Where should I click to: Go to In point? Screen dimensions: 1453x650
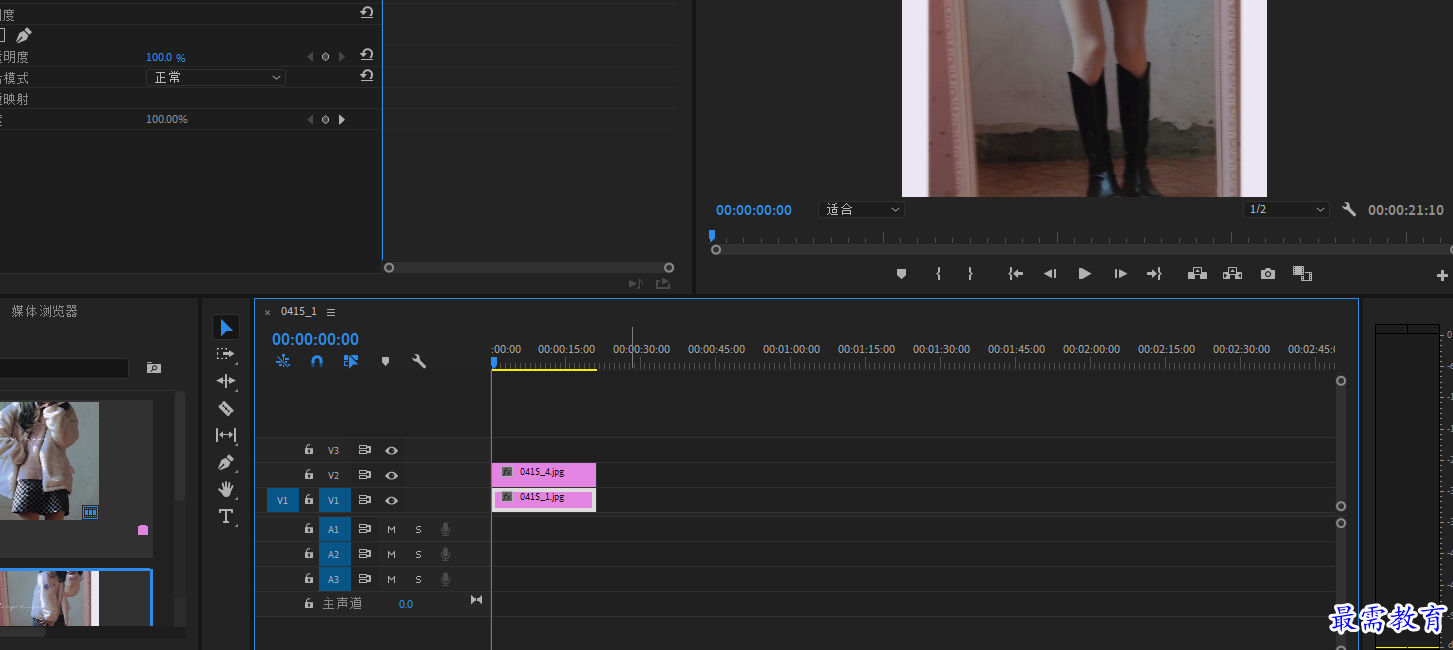(1015, 274)
